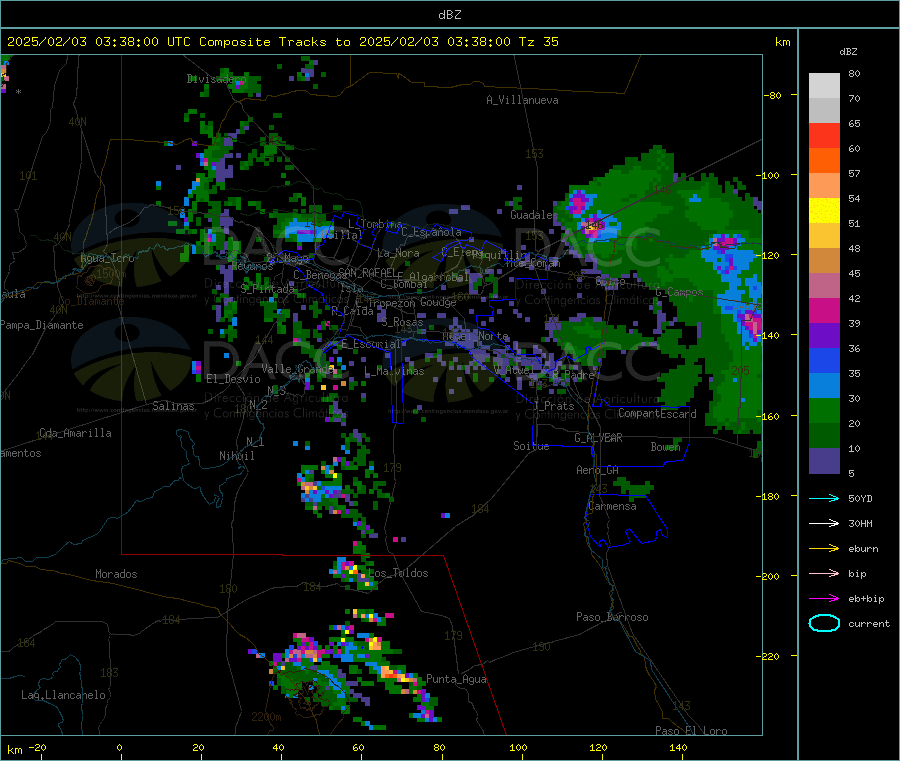Click the CompartEscard map label

point(657,413)
